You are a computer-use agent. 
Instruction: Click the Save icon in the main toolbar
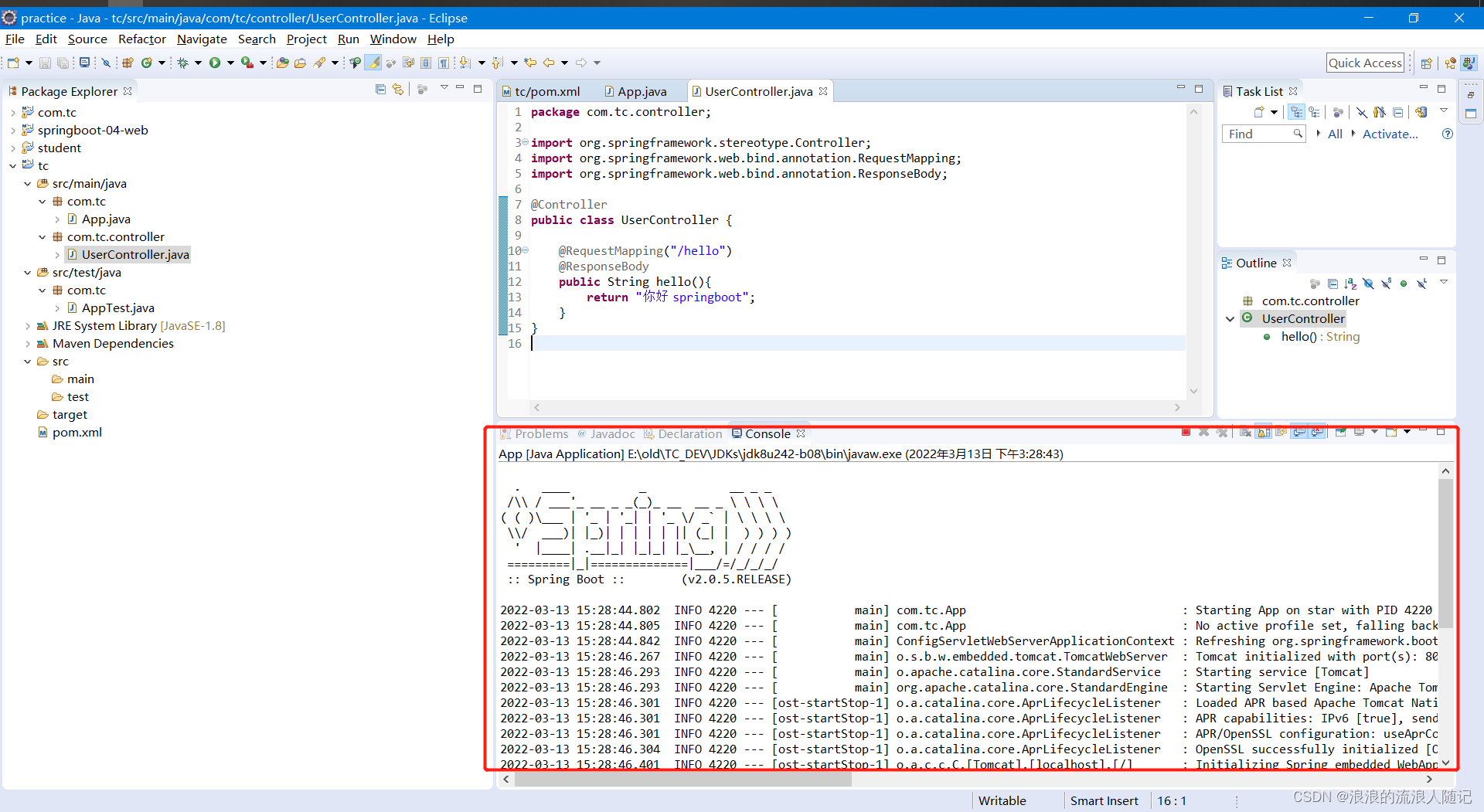[x=45, y=63]
